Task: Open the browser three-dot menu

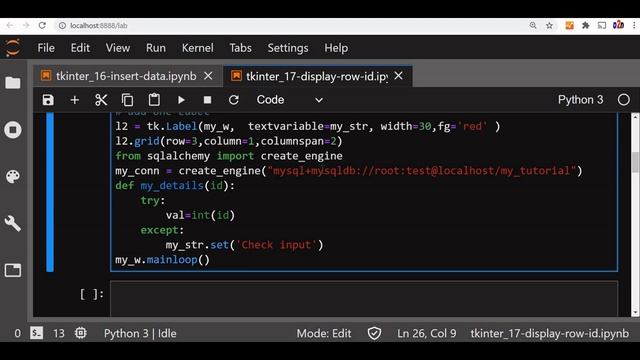Action: point(634,25)
